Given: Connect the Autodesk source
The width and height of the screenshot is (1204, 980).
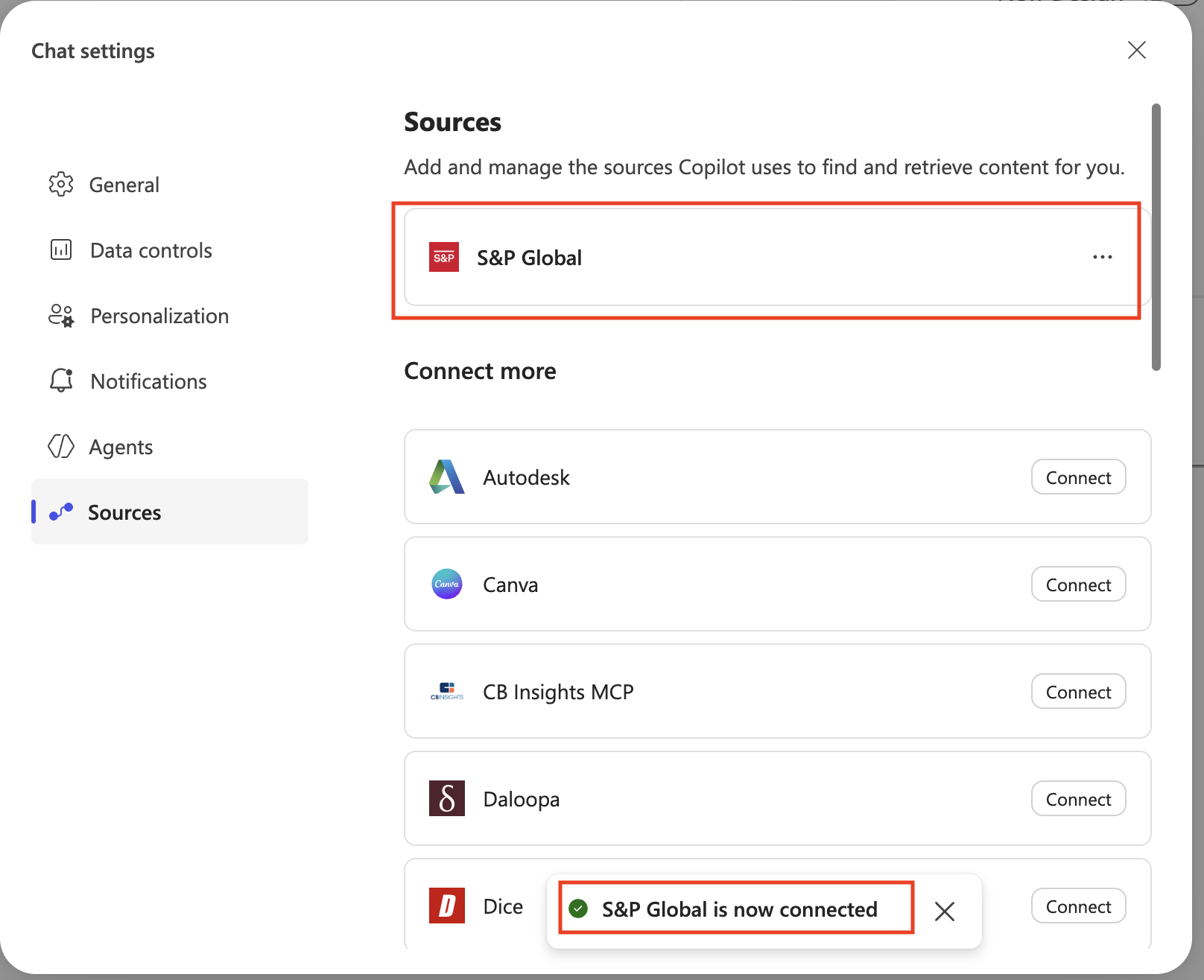Looking at the screenshot, I should tap(1078, 477).
